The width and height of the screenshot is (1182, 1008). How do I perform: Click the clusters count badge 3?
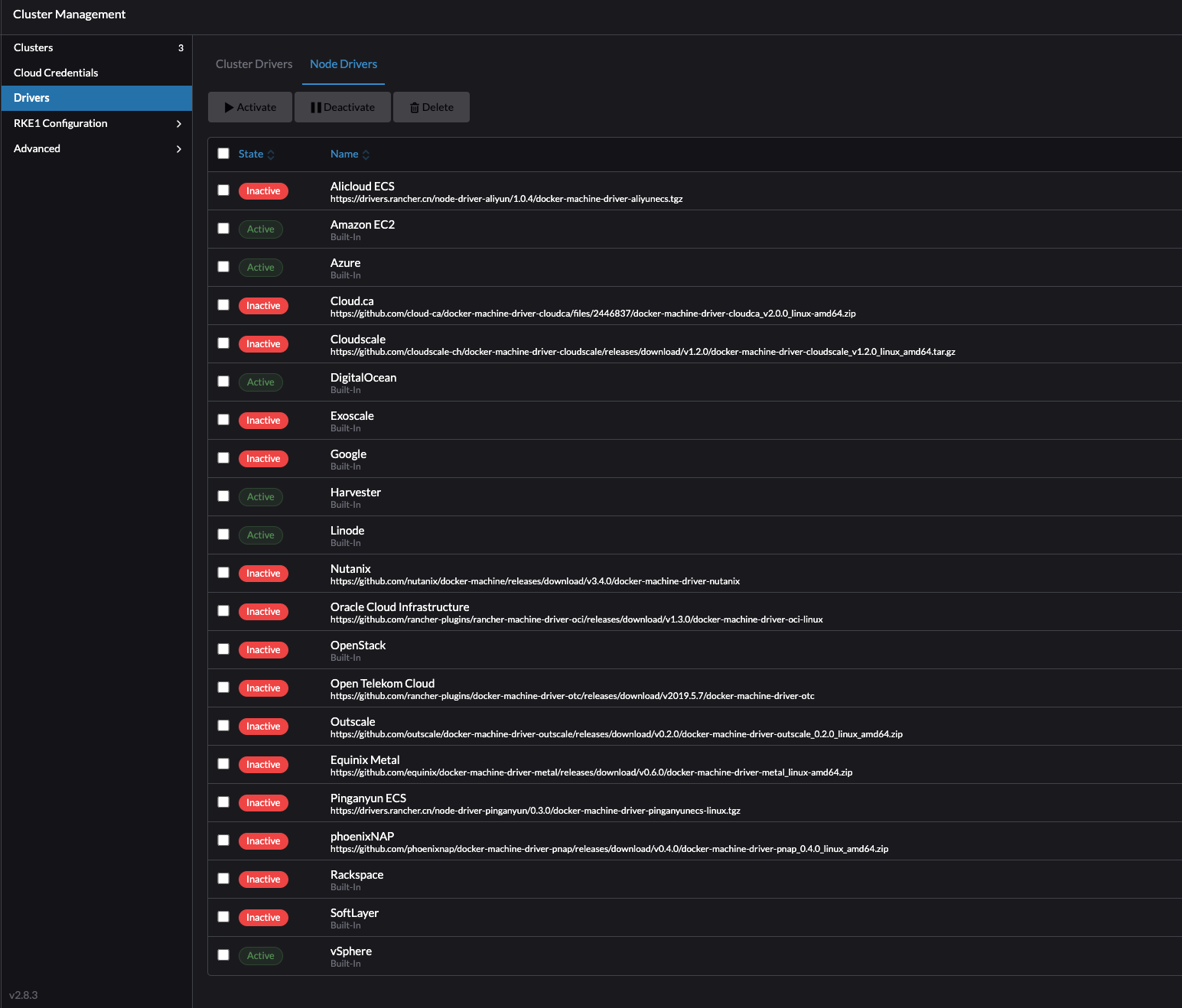(x=181, y=47)
